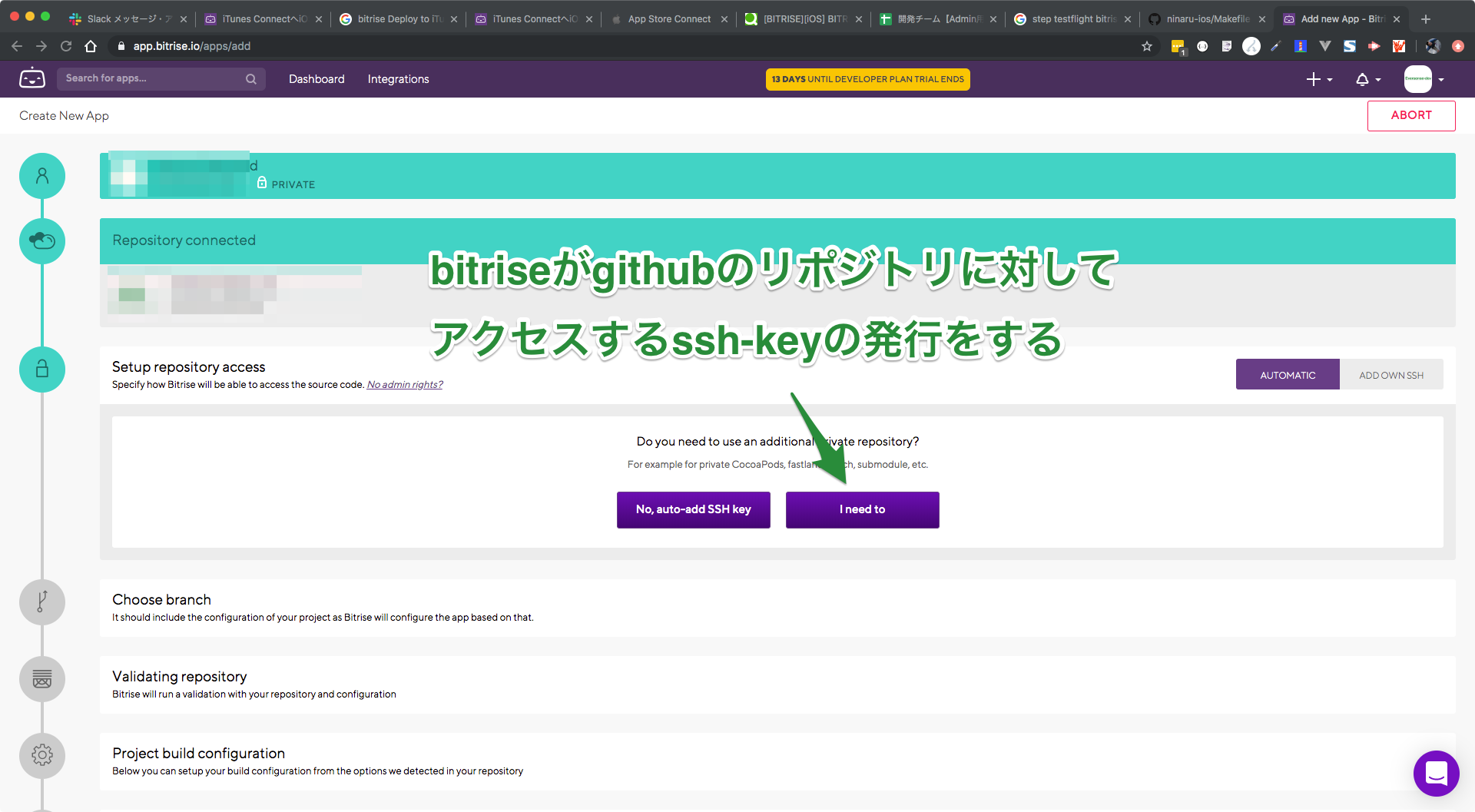The image size is (1475, 812).
Task: Switch to the Slack tab
Action: tap(127, 19)
